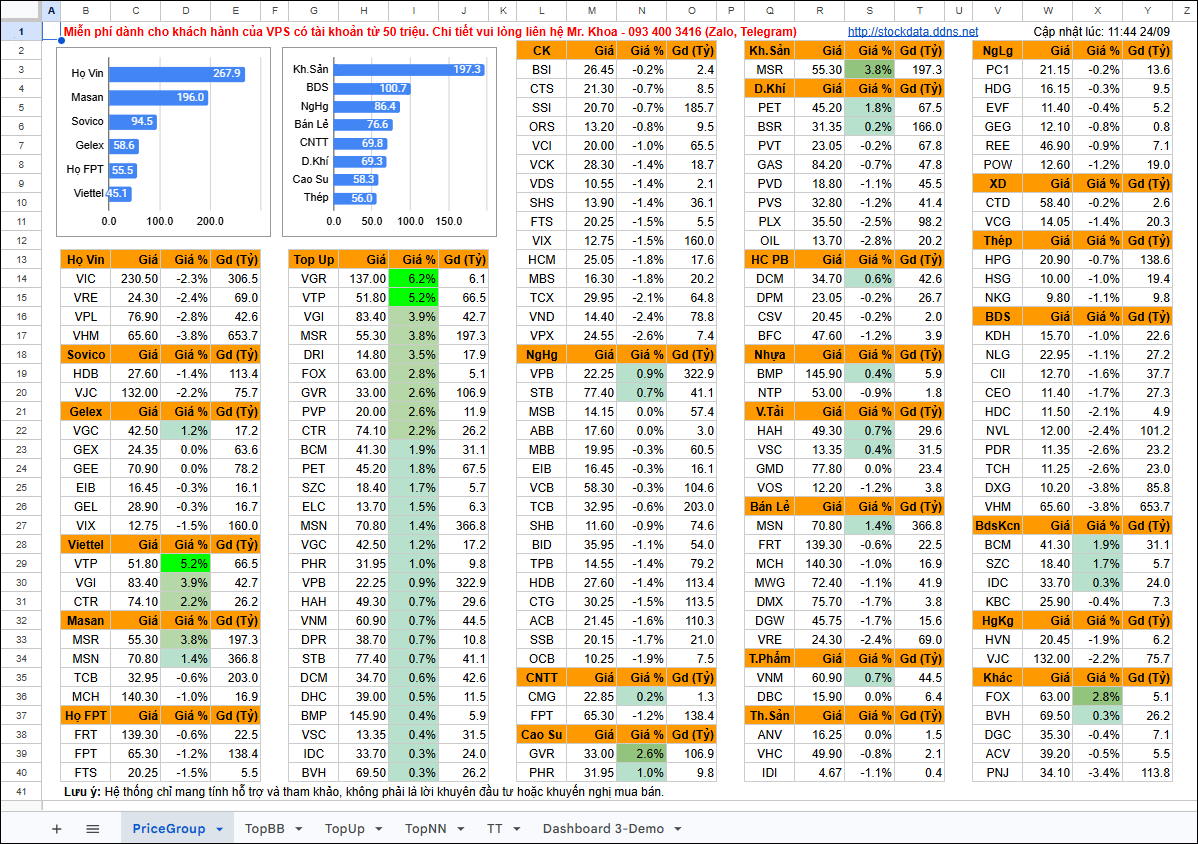
Task: Select the Masan 196.0 chart bar
Action: tap(158, 97)
